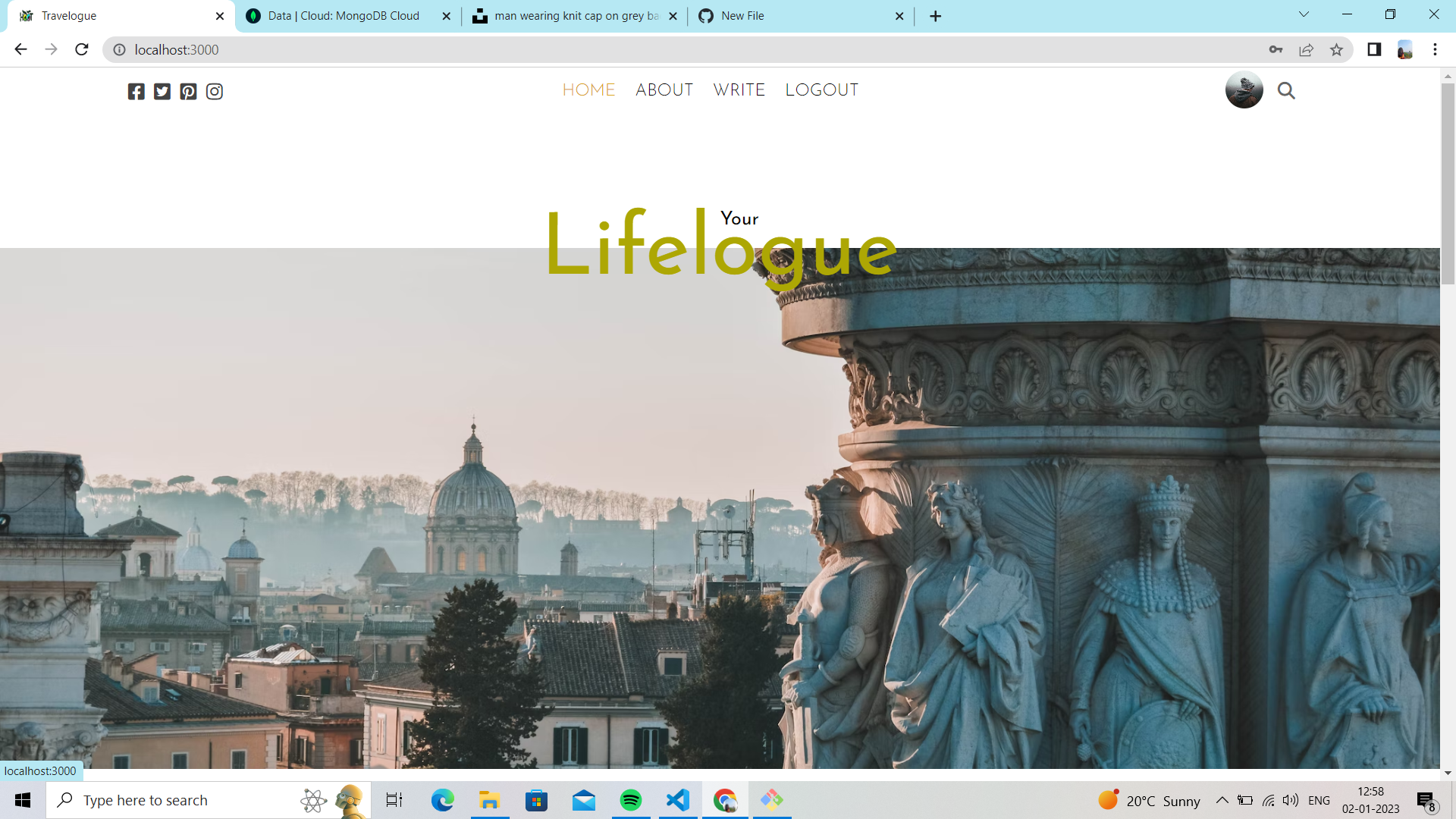
Task: Toggle the browser side panel
Action: coord(1374,50)
